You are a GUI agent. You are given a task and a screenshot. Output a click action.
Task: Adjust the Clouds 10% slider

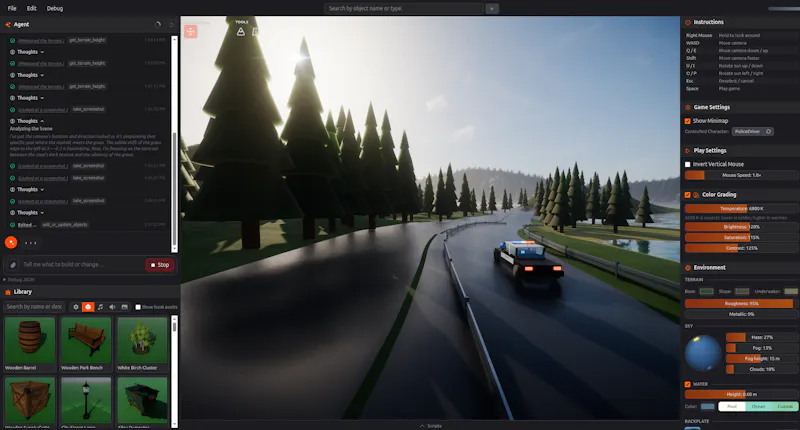point(762,369)
